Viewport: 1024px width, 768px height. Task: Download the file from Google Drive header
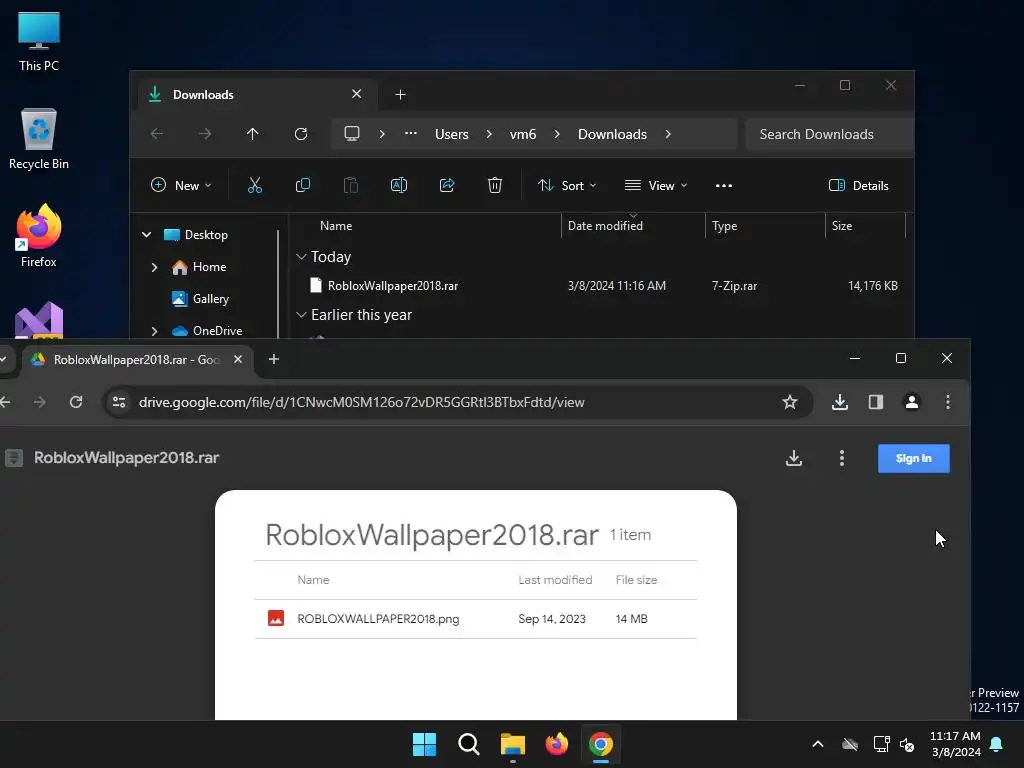(794, 458)
